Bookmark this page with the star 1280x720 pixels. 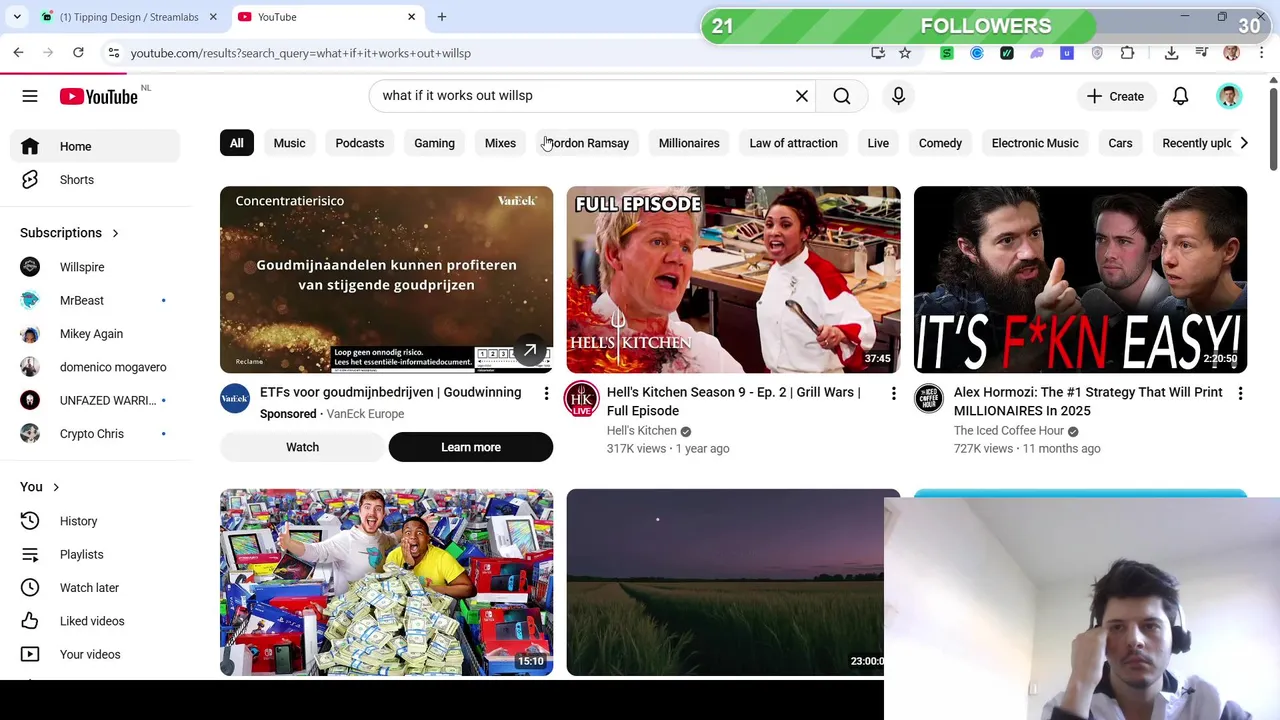click(x=905, y=53)
